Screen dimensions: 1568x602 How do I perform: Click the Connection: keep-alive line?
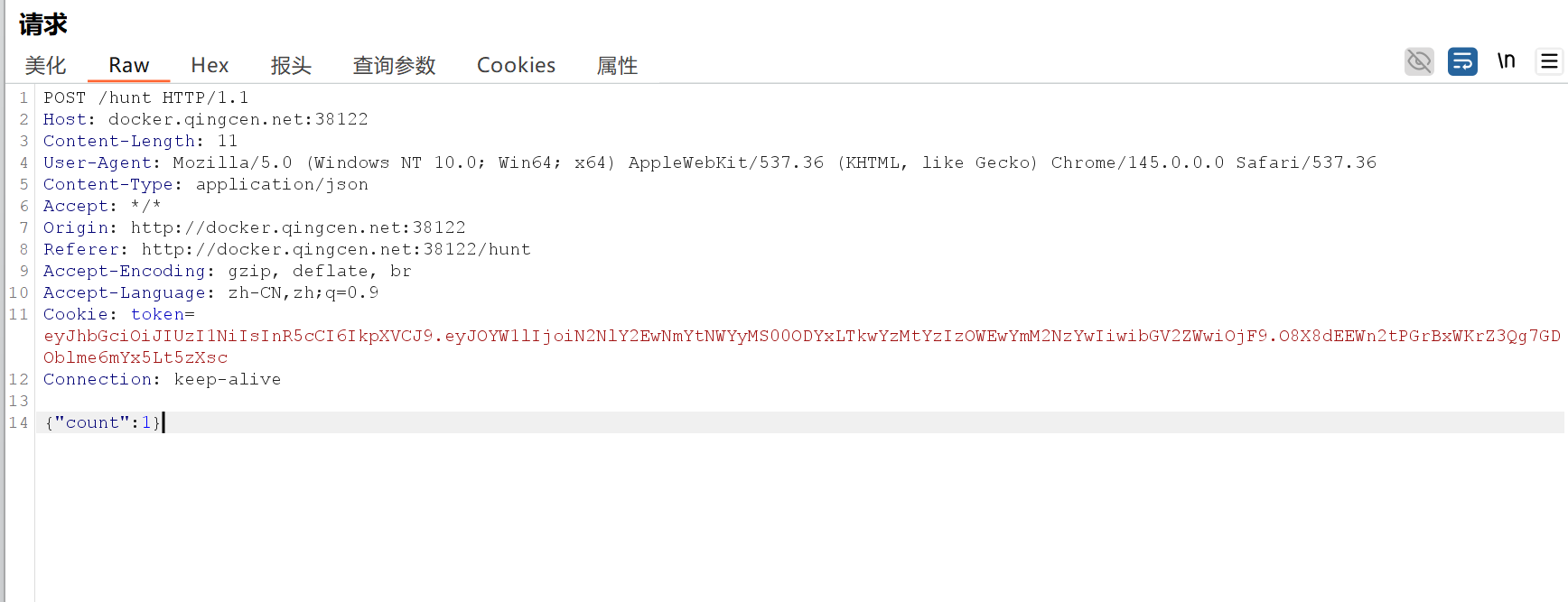162,379
